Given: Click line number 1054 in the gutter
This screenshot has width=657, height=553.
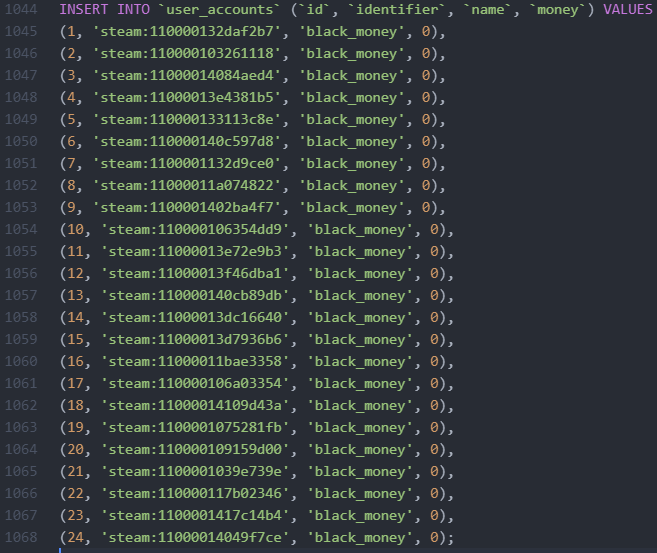Looking at the screenshot, I should 21,229.
